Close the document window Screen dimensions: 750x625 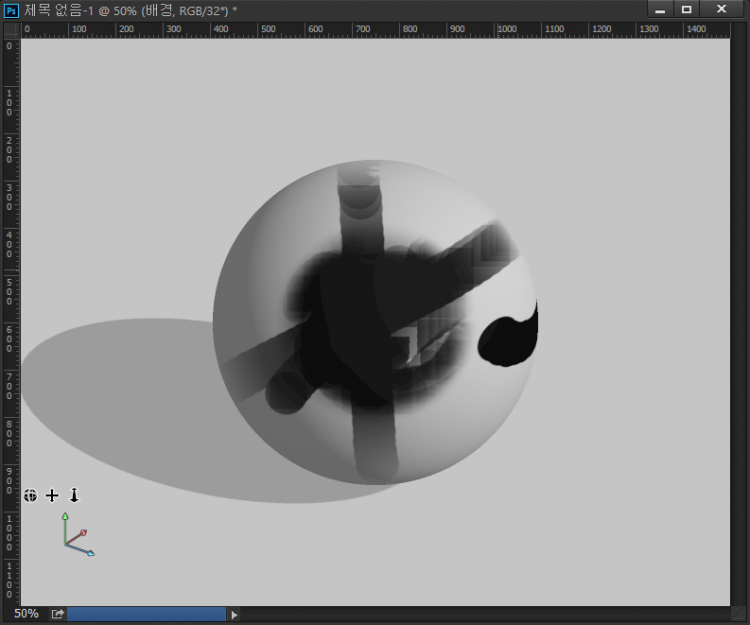point(720,9)
